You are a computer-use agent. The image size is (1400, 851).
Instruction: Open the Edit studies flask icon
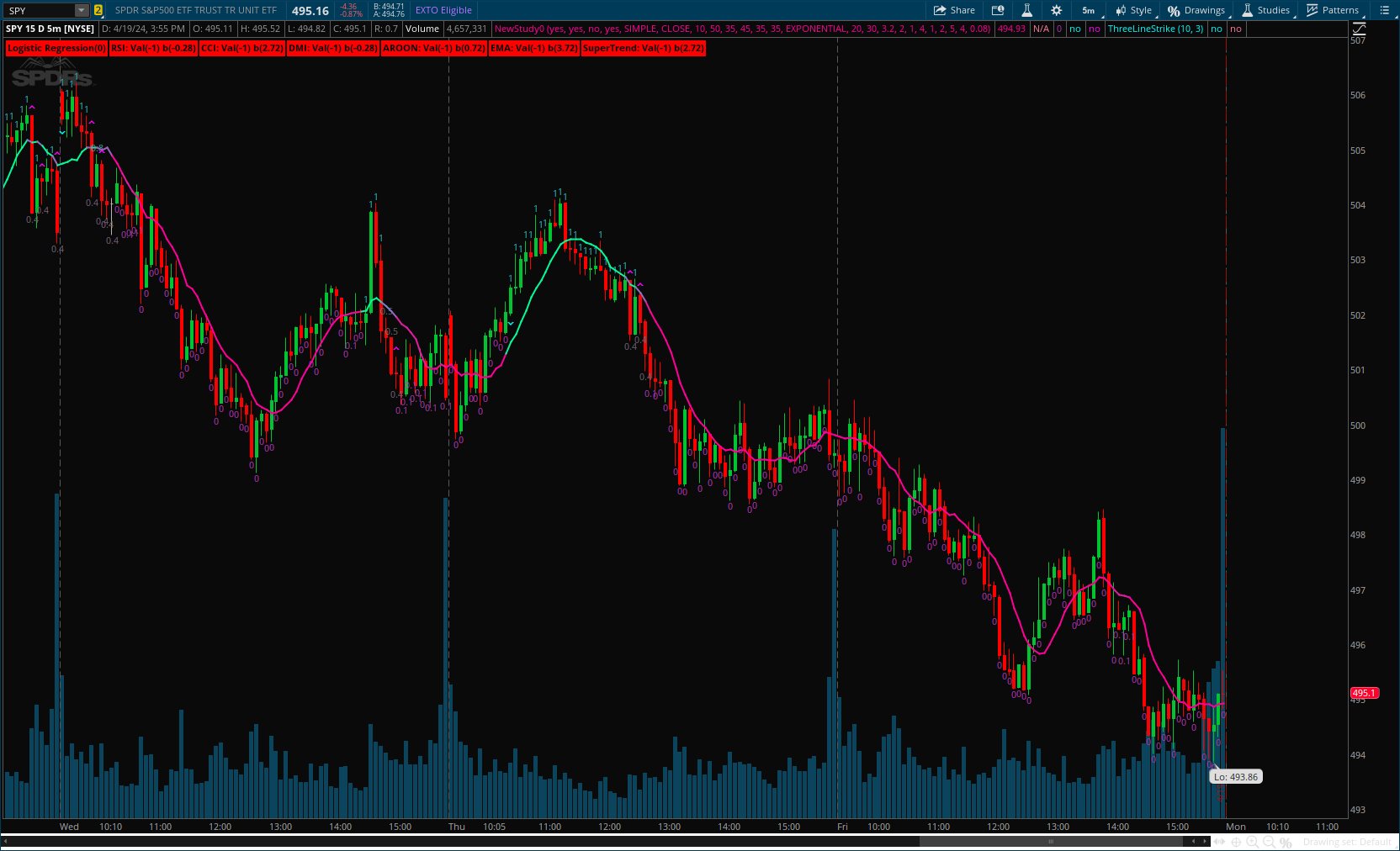[x=1027, y=10]
